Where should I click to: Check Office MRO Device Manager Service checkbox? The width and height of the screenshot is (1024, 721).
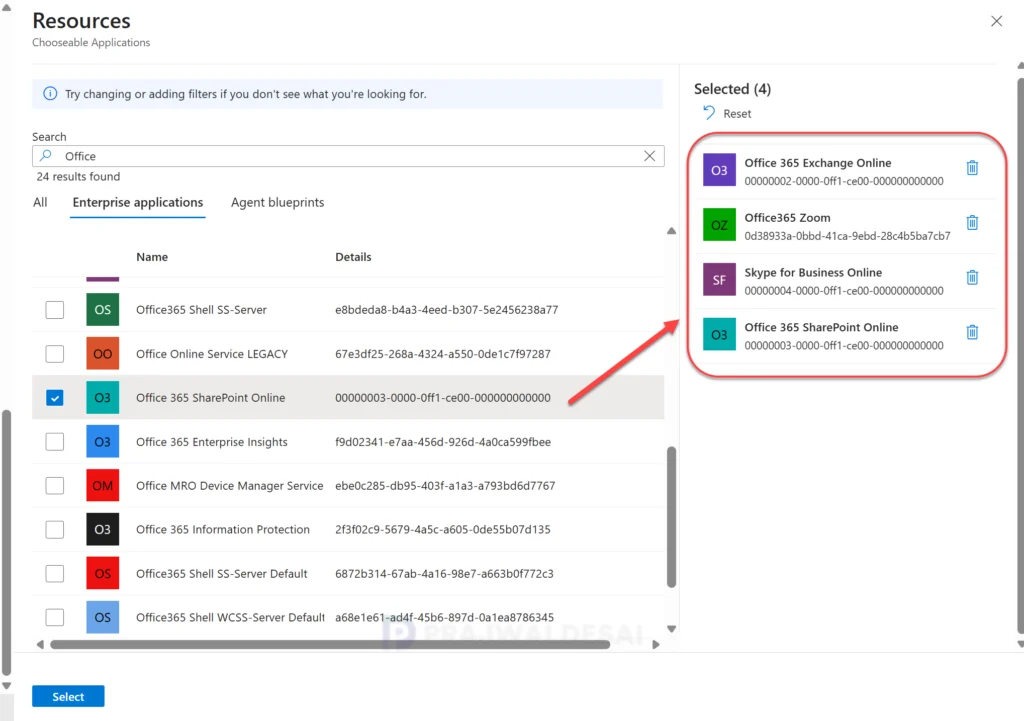point(55,485)
